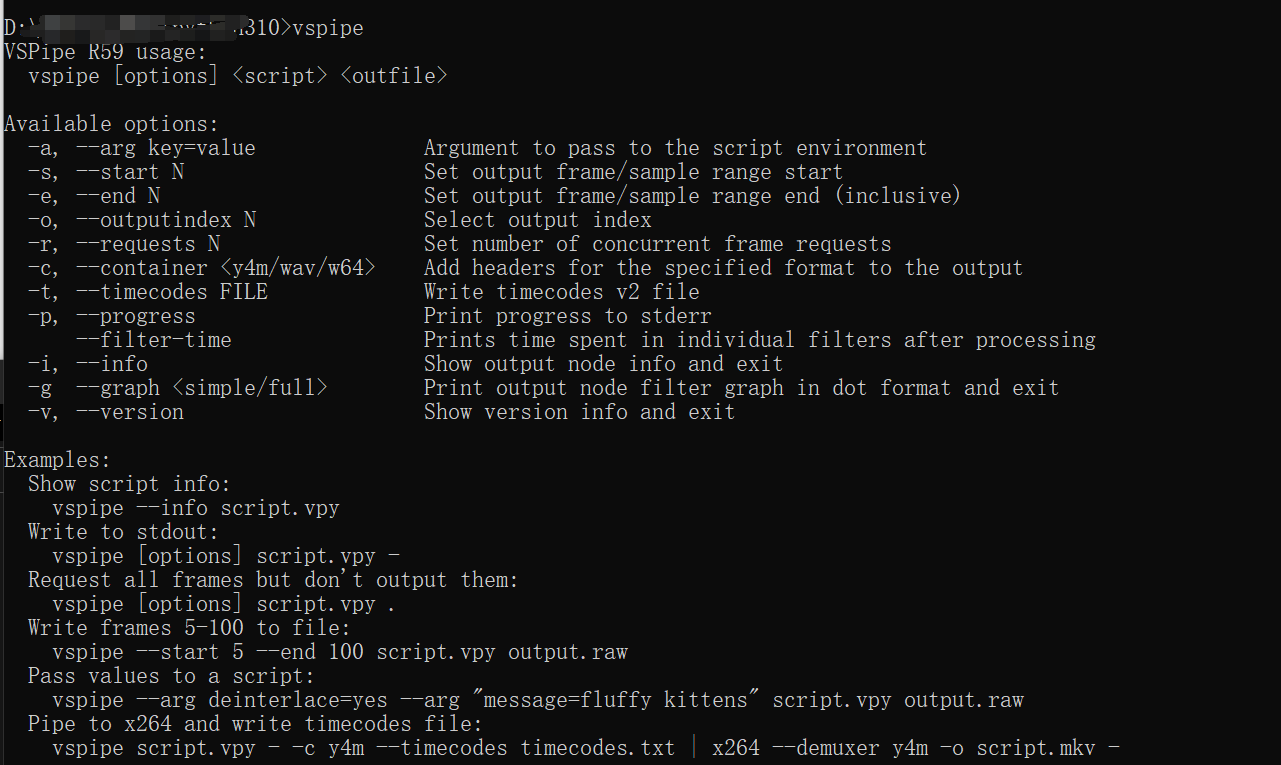1281x765 pixels.
Task: Click the "--start N" option
Action: 129,172
